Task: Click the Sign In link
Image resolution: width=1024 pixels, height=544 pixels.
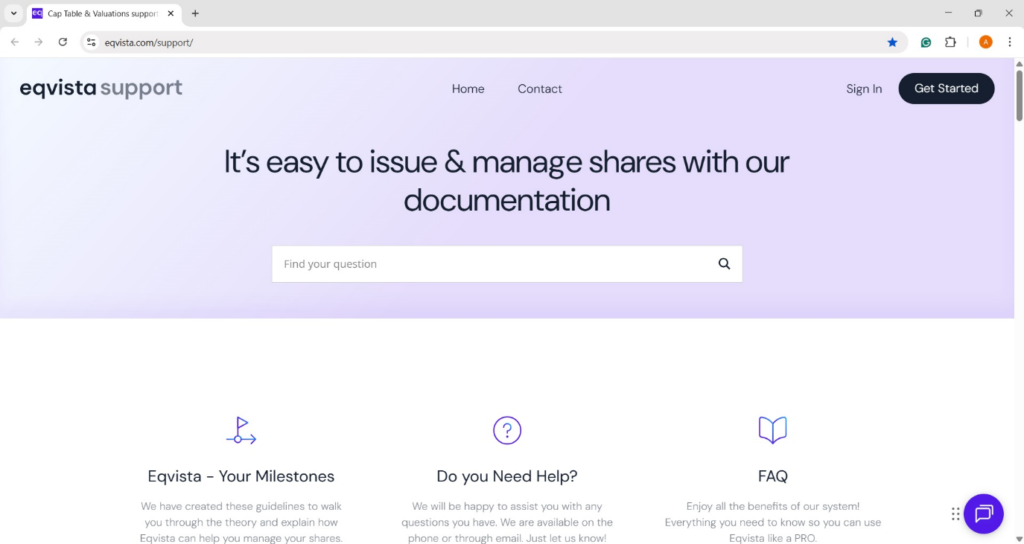Action: 863,89
